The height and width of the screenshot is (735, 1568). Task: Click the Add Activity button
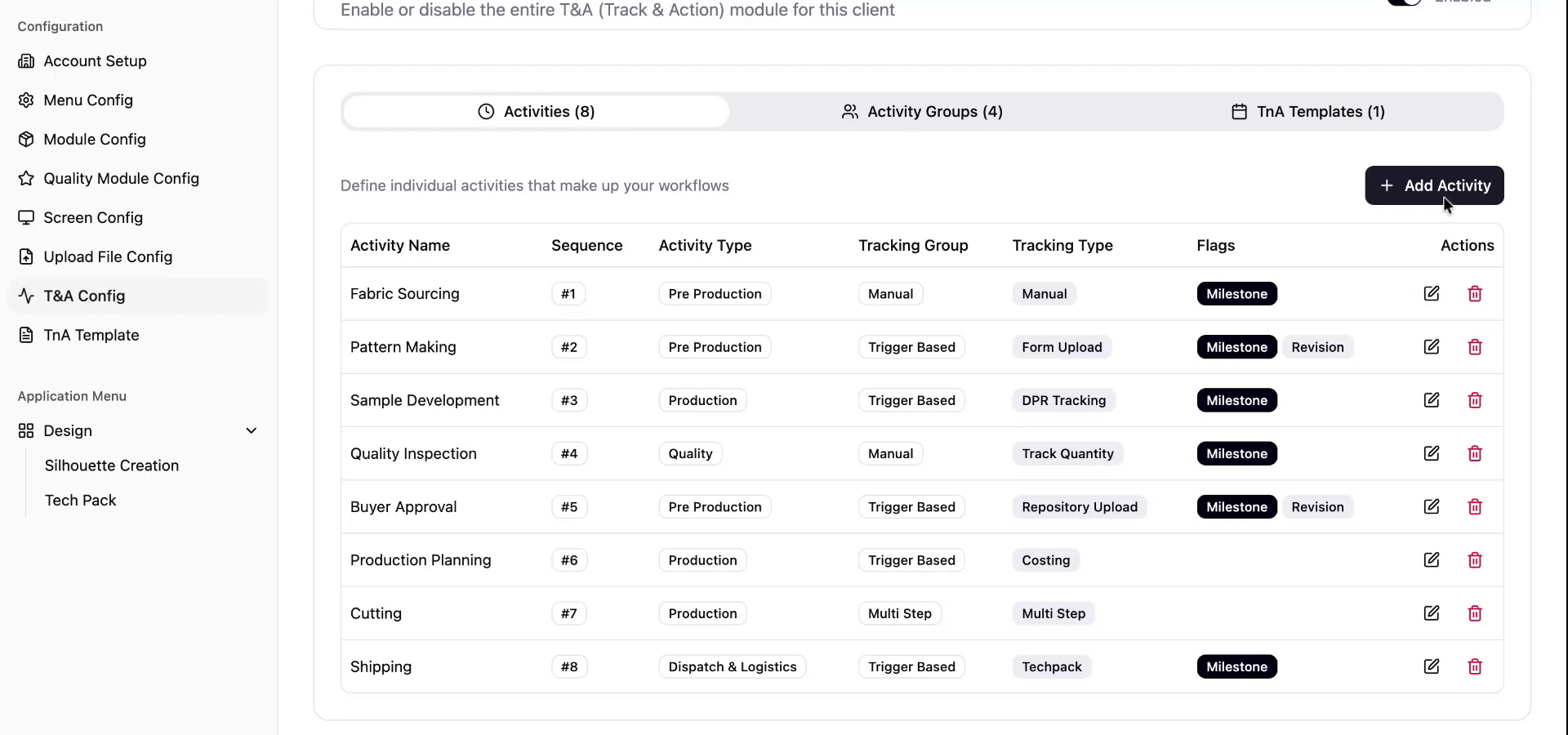tap(1434, 185)
